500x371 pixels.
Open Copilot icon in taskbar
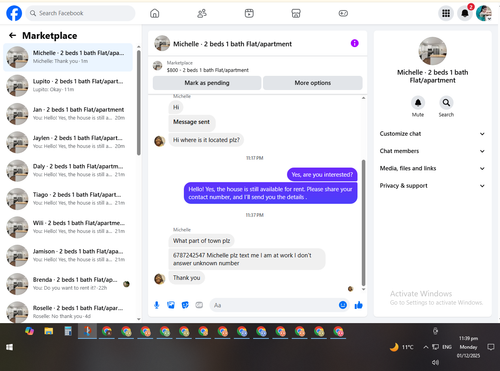tap(29, 331)
